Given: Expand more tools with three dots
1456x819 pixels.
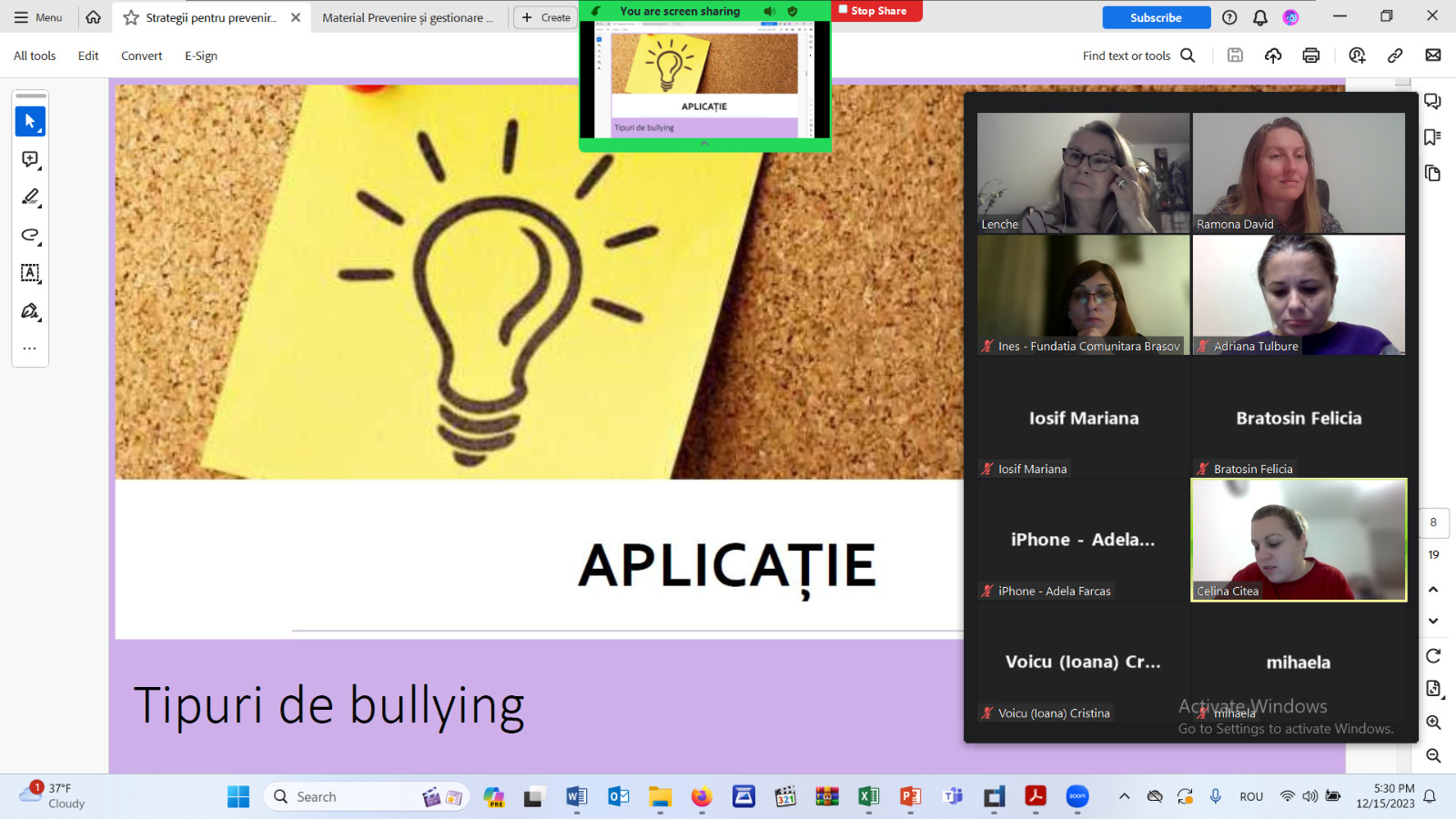Looking at the screenshot, I should (30, 349).
